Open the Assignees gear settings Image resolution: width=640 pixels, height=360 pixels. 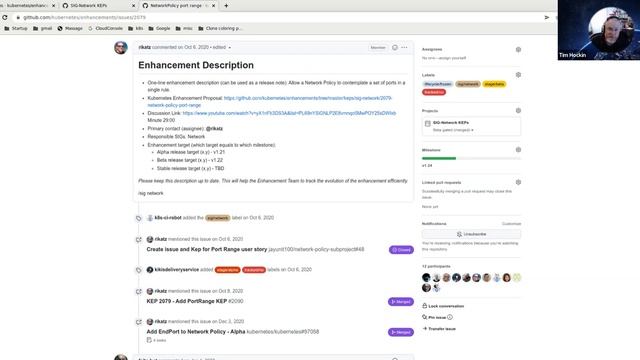click(x=518, y=49)
